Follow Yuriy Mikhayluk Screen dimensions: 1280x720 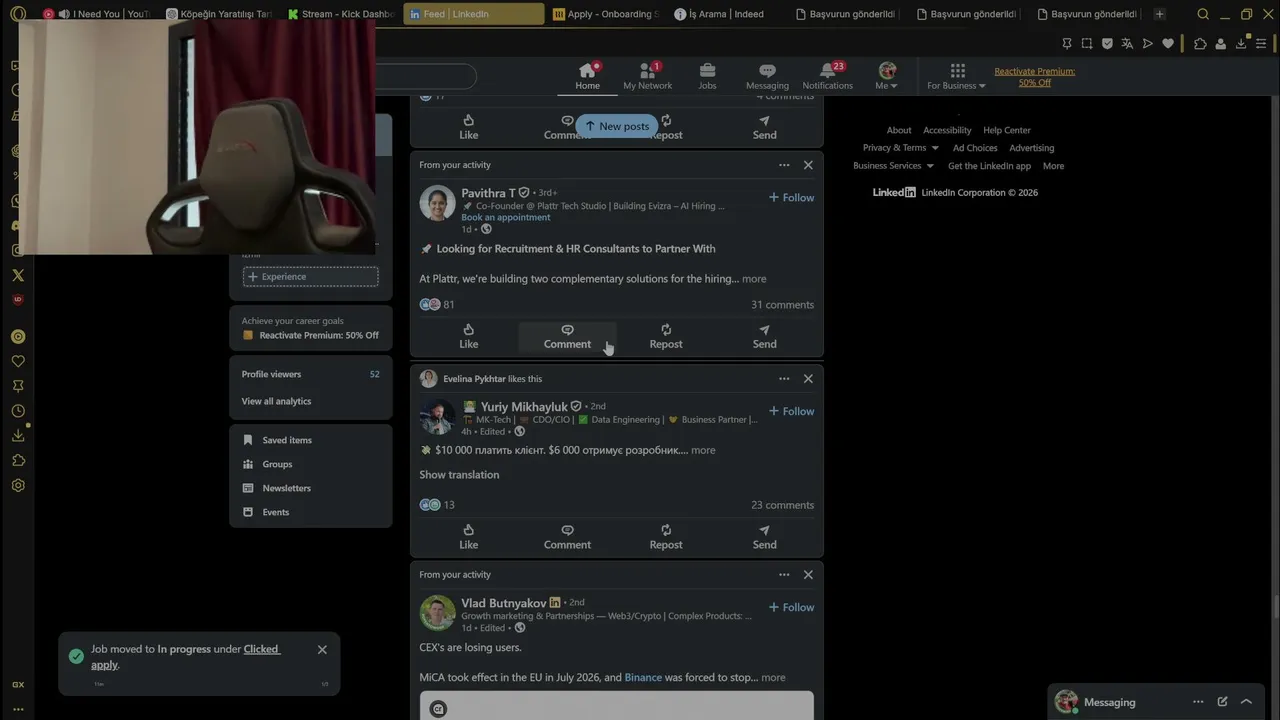(791, 411)
